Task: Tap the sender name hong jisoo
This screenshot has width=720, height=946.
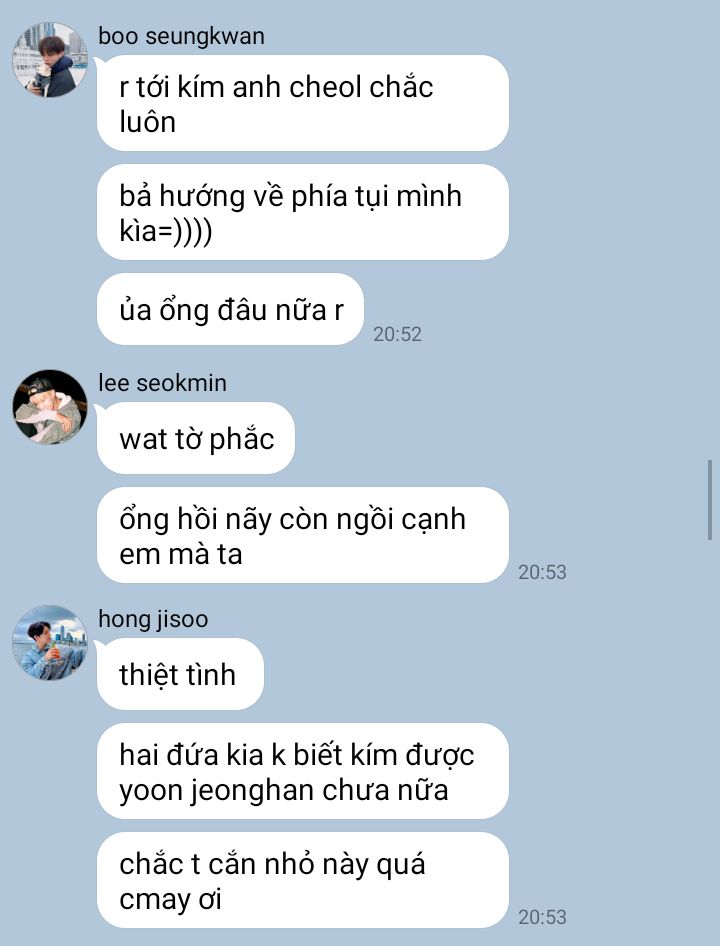Action: [153, 619]
